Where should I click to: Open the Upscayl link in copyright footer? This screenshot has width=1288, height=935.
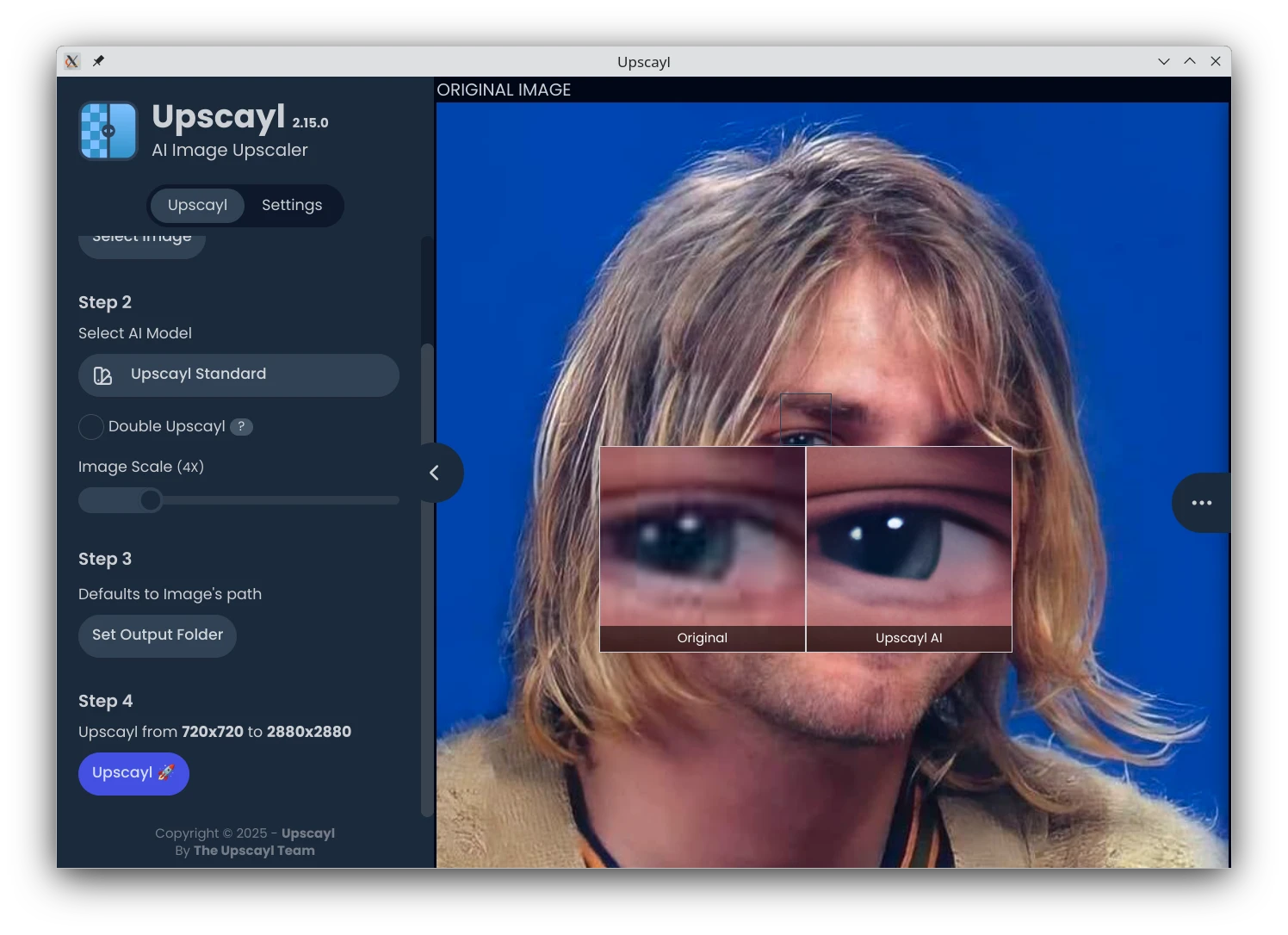click(307, 833)
